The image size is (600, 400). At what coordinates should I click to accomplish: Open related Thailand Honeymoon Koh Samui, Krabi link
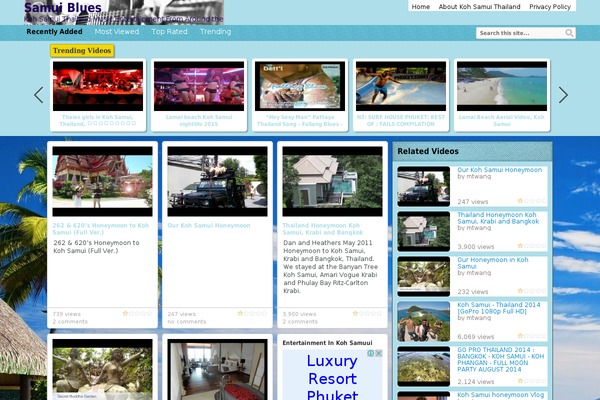click(498, 218)
